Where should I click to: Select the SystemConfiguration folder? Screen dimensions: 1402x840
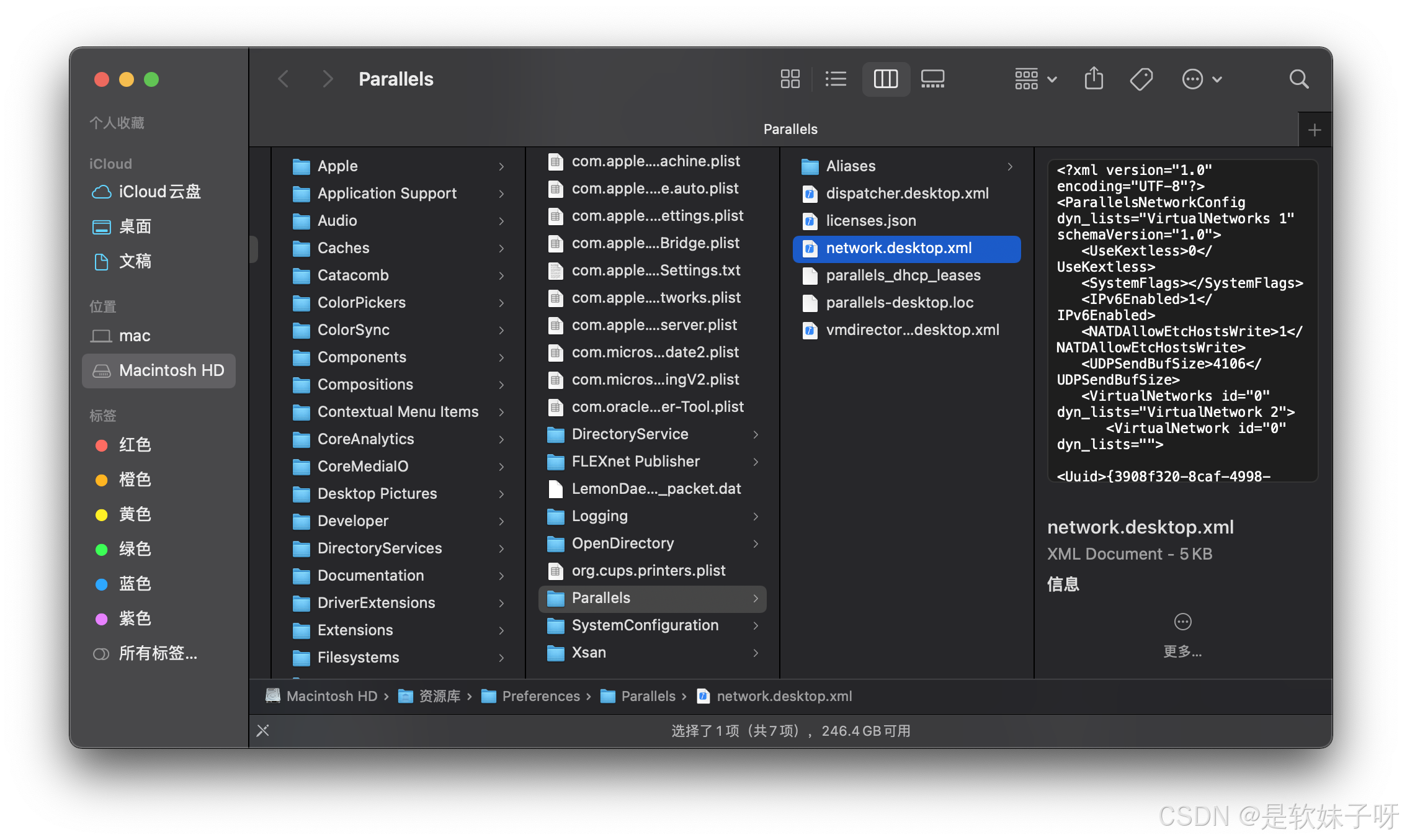[653, 625]
